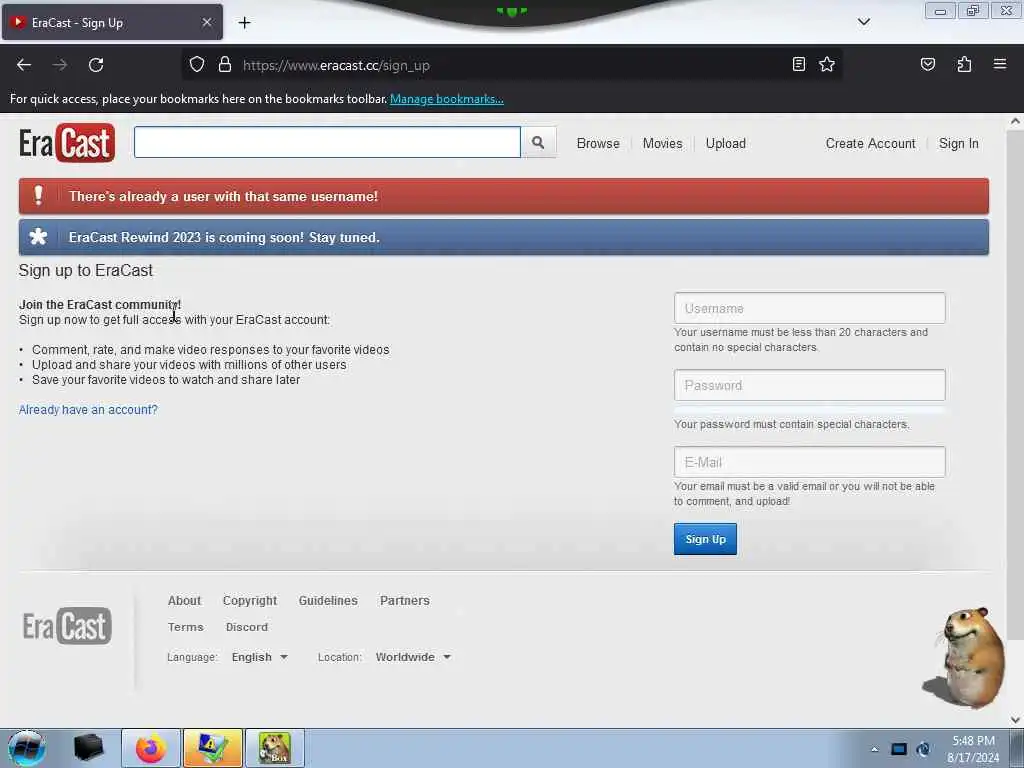The height and width of the screenshot is (768, 1024).
Task: Click Create Account in the header
Action: click(x=871, y=144)
